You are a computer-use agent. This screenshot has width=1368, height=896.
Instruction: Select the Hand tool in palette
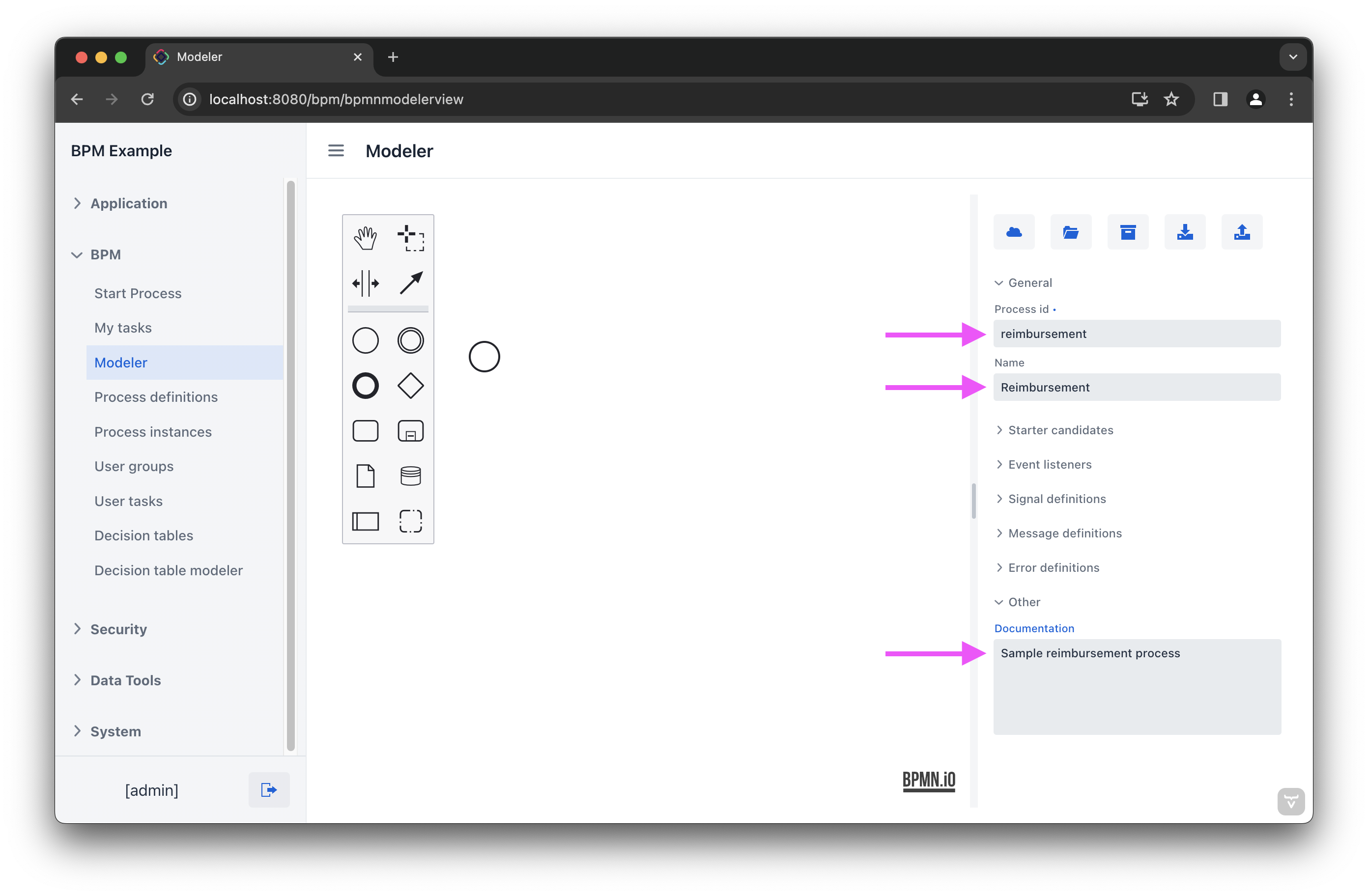pos(365,238)
